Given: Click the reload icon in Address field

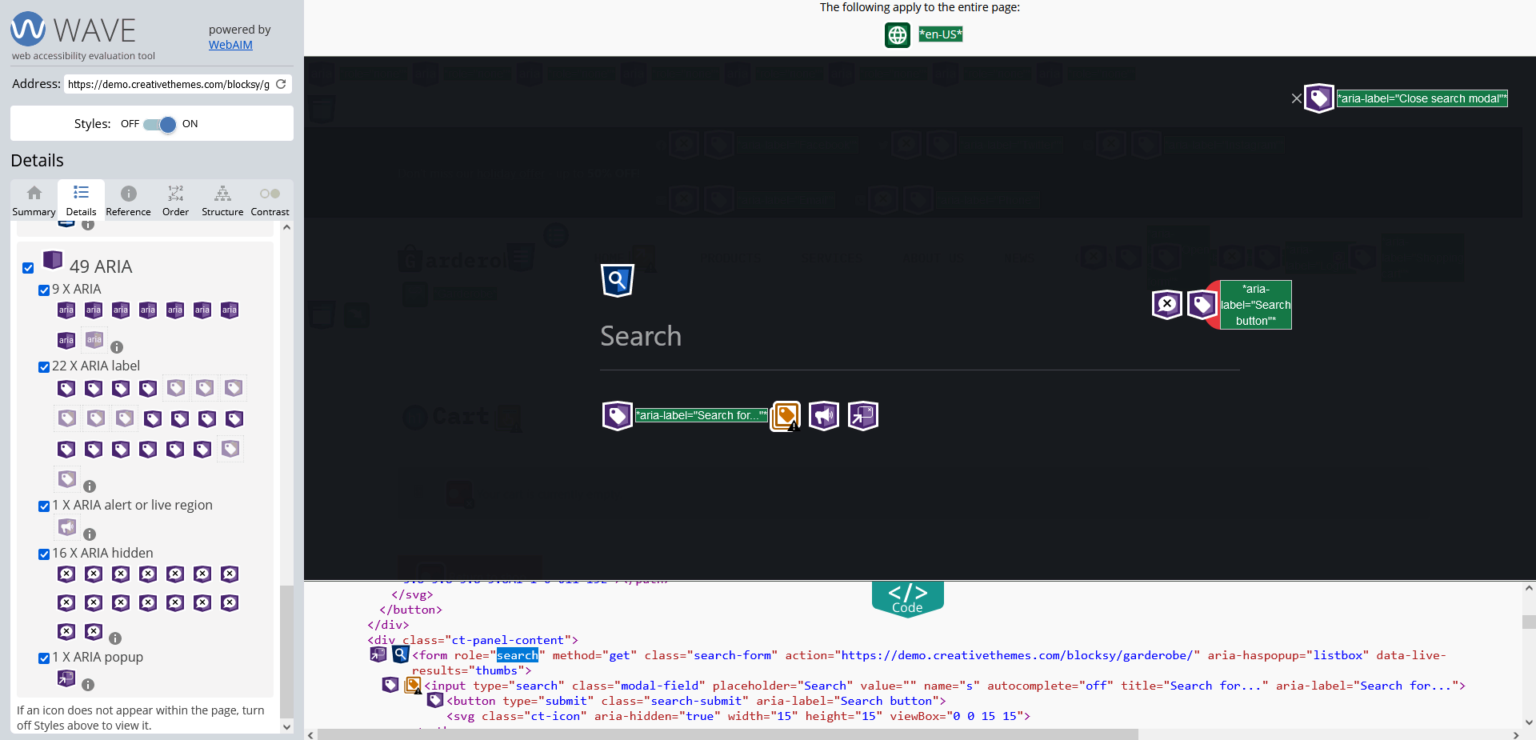Looking at the screenshot, I should [281, 85].
